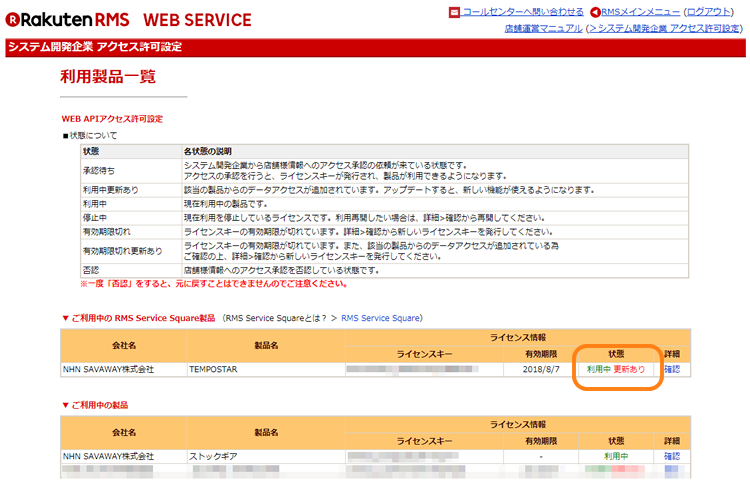This screenshot has height=482, width=750.
Task: Click the 承認待ち status row label
Action: (99, 171)
